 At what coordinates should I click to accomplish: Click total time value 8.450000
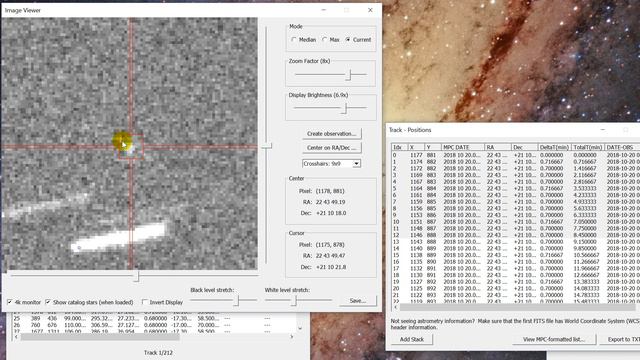coord(584,235)
